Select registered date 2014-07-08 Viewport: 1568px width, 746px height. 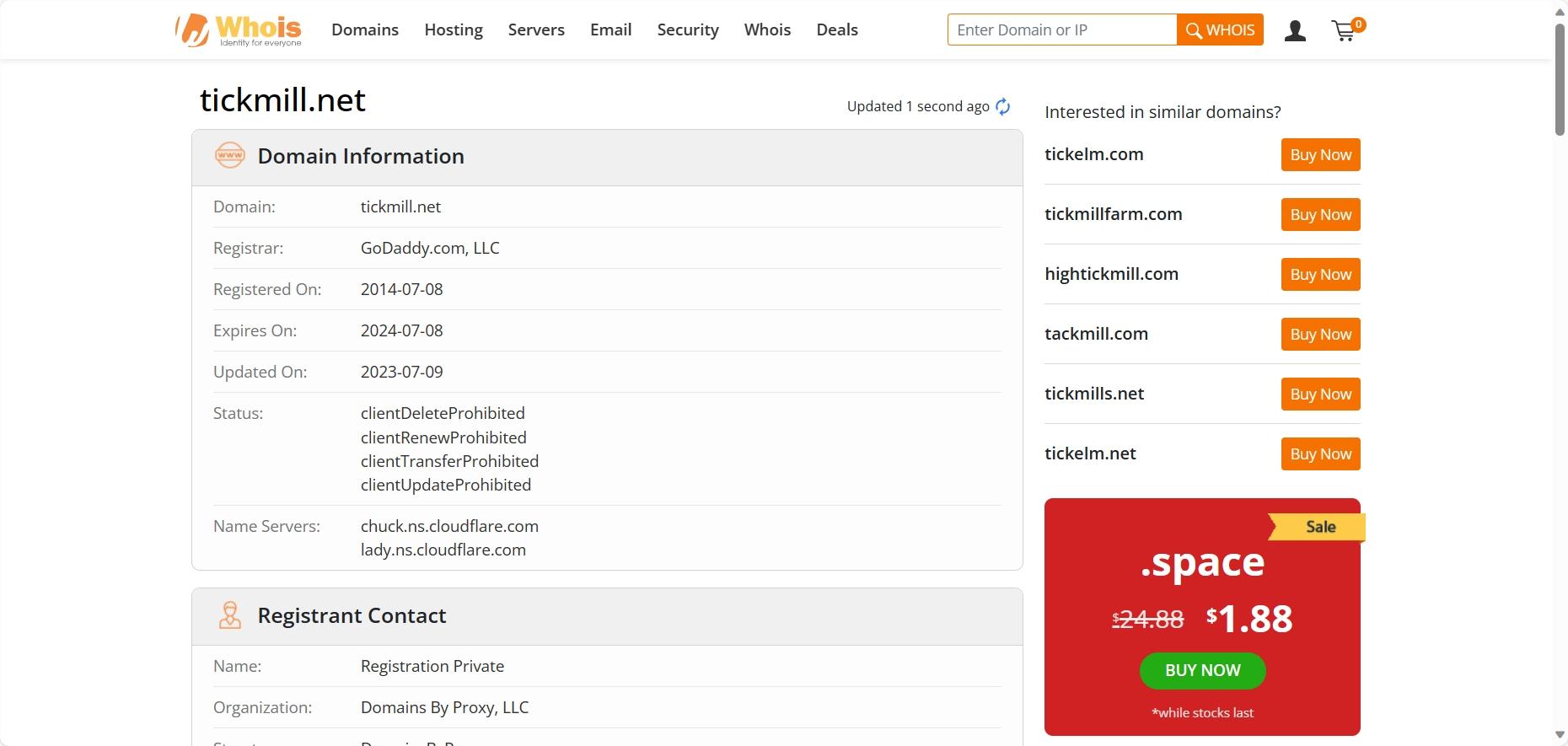401,289
